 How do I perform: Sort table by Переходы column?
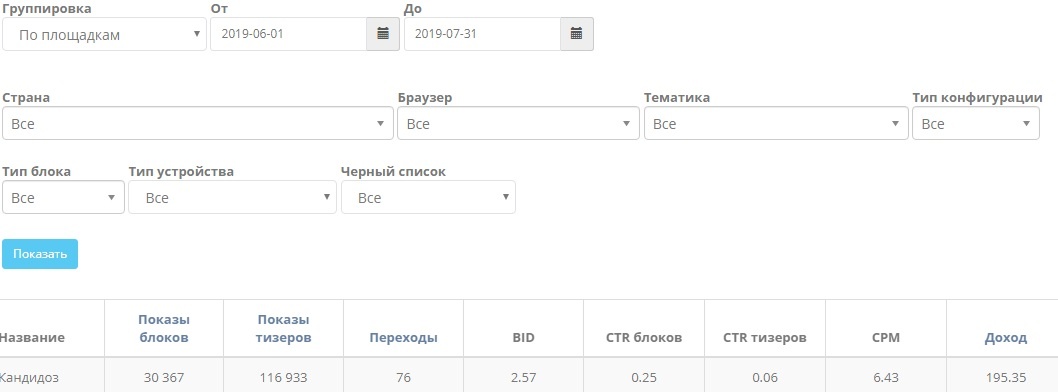(403, 338)
